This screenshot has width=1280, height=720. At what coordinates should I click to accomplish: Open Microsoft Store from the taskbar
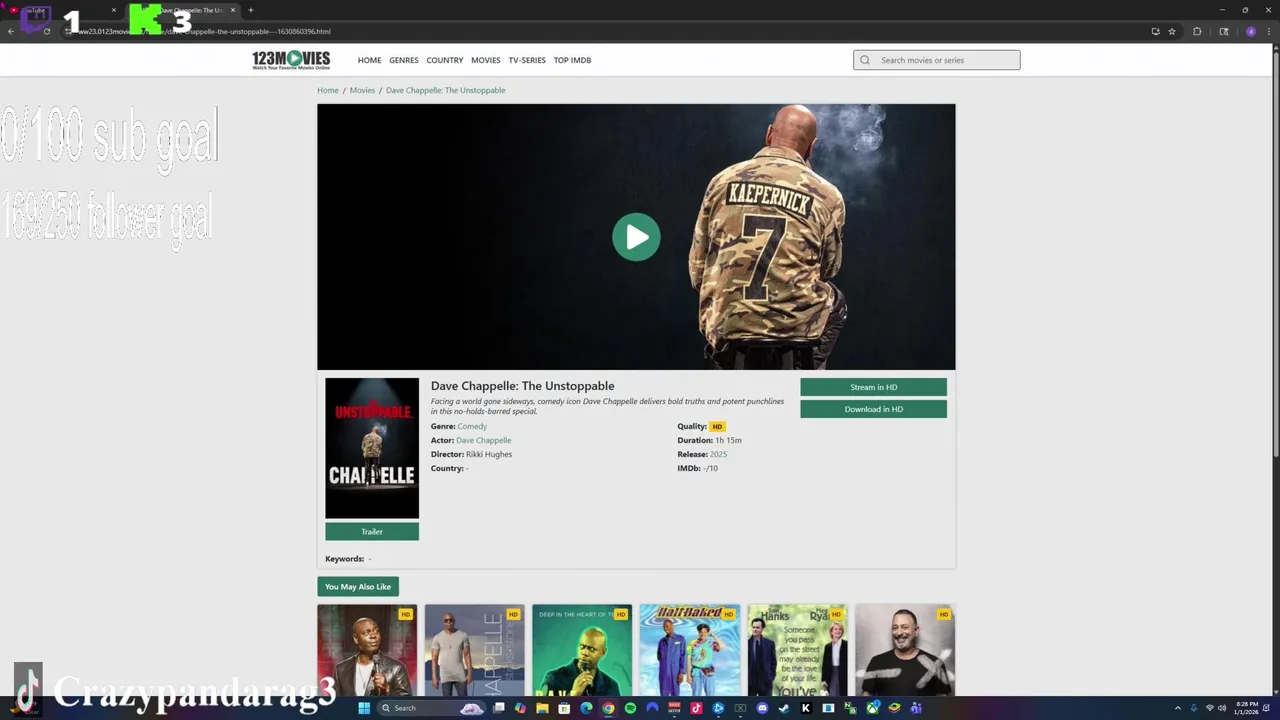(x=564, y=708)
